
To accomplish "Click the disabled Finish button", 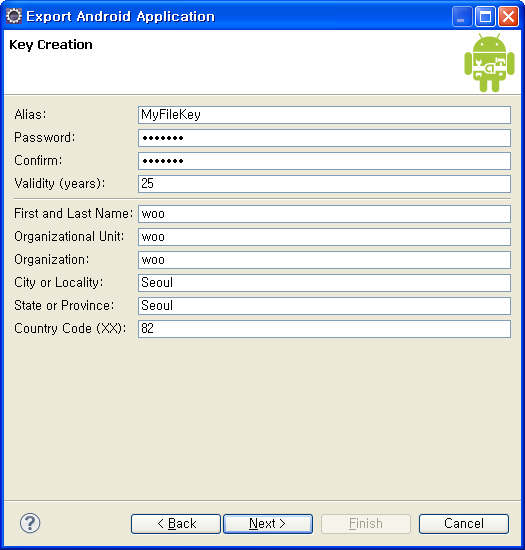I will 366,524.
